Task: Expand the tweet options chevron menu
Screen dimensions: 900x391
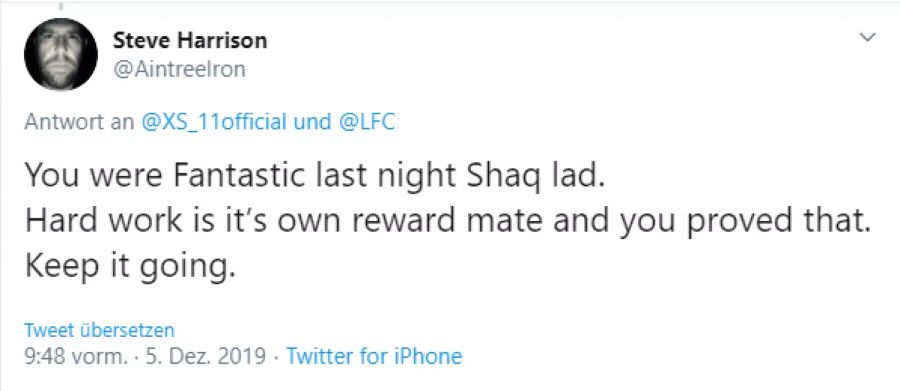Action: [868, 38]
